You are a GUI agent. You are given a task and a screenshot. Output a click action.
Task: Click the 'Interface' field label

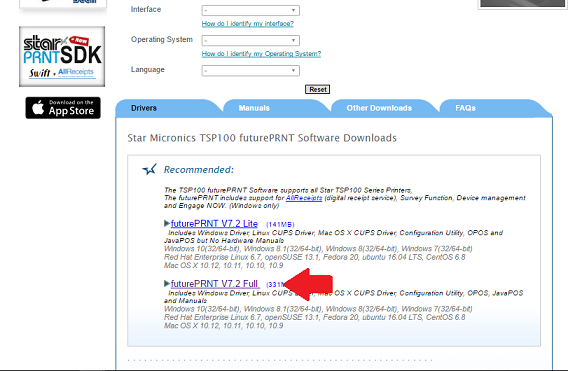[146, 9]
